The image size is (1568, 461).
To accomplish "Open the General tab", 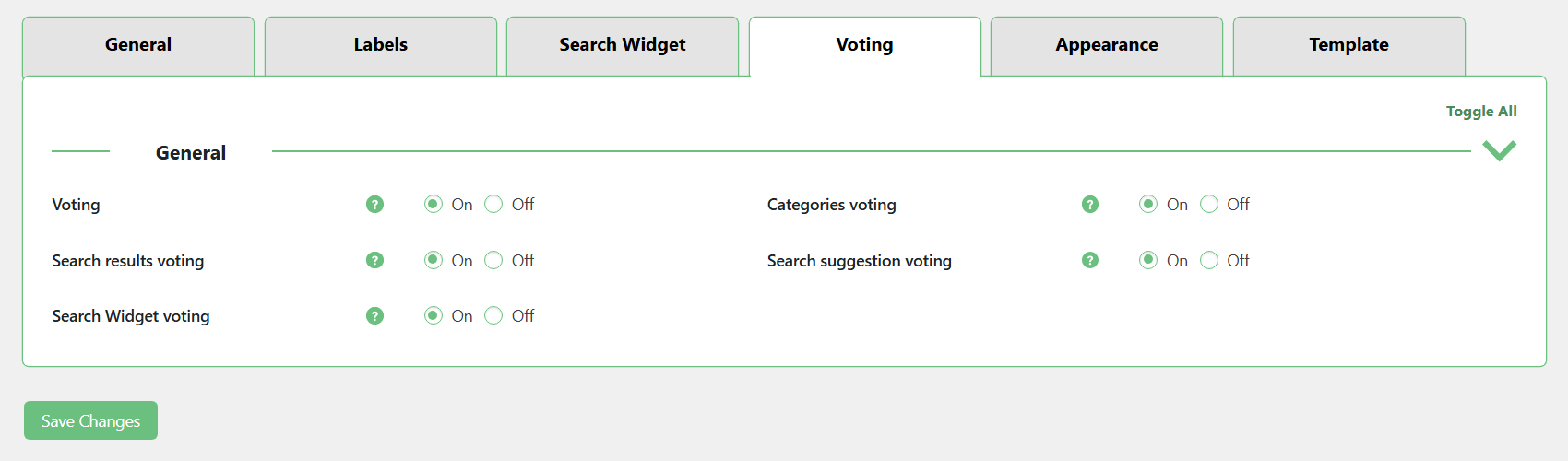I will click(138, 45).
